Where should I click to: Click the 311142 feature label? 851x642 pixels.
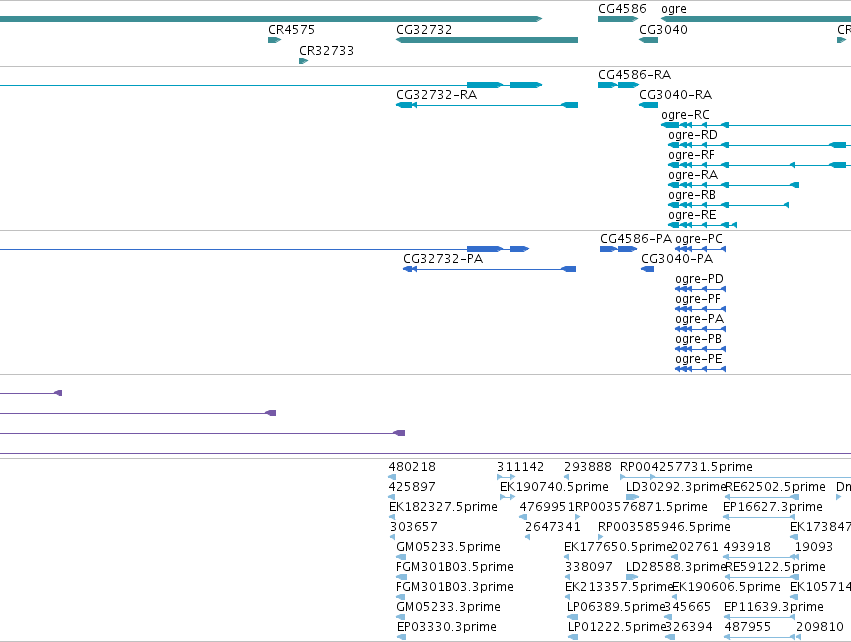(x=520, y=467)
